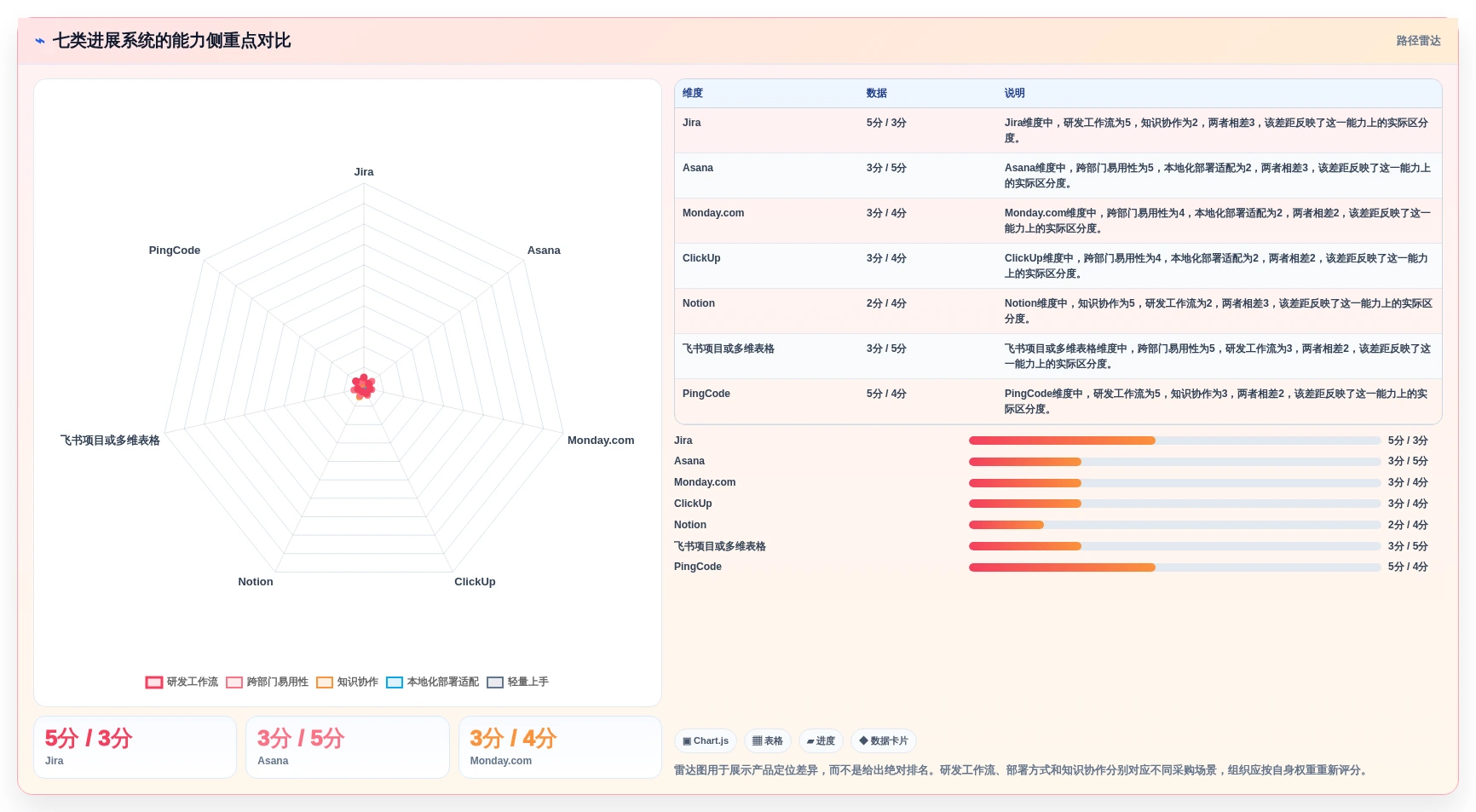Toggle the 轻量上手 legend item
The width and height of the screenshot is (1476, 812).
tap(518, 682)
